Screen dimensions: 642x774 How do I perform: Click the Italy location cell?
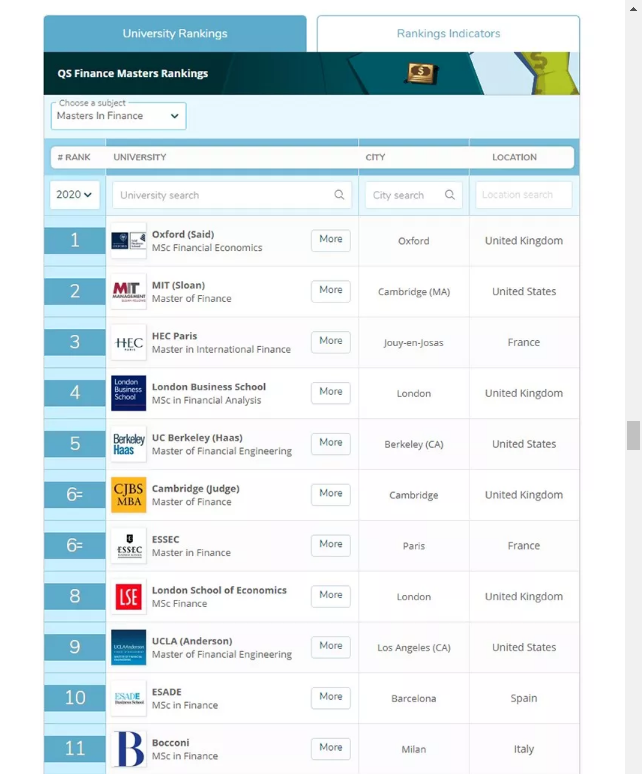(x=524, y=749)
